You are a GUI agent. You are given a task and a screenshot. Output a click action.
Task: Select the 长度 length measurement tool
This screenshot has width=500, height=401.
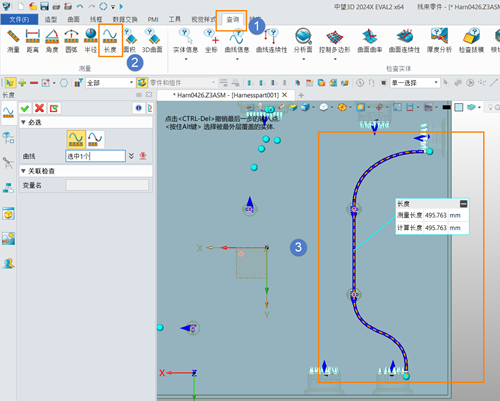tap(110, 41)
